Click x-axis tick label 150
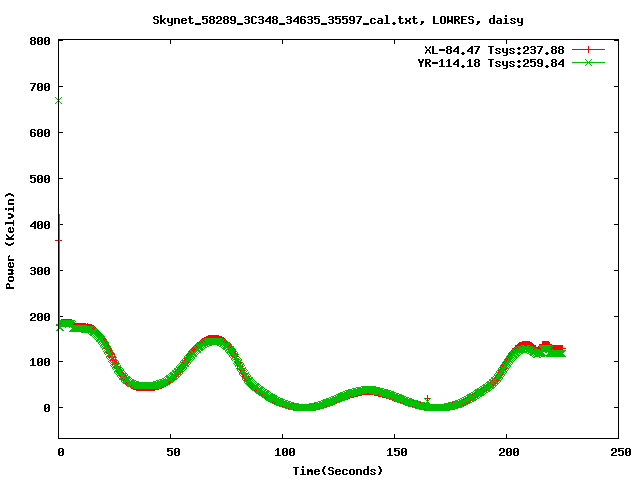The width and height of the screenshot is (640, 480). tap(397, 452)
